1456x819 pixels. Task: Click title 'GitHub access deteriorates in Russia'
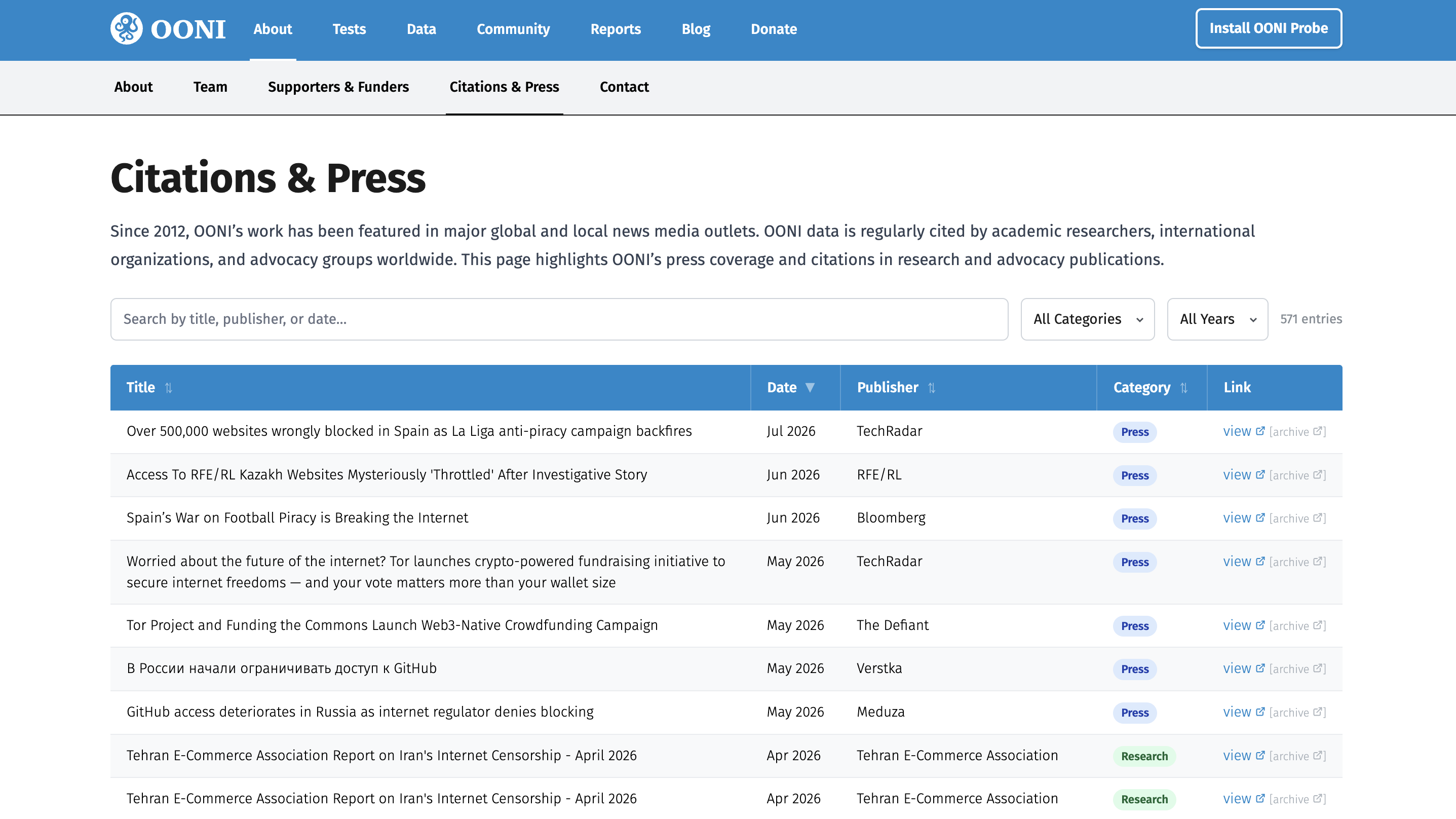(360, 712)
